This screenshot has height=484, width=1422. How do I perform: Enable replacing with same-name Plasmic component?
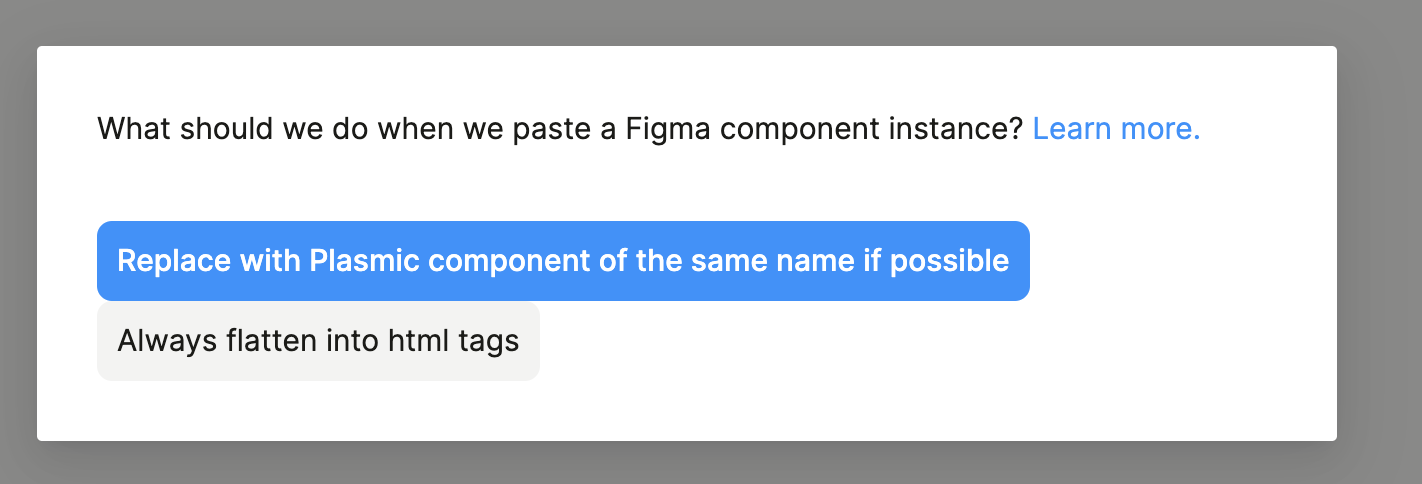pos(563,261)
